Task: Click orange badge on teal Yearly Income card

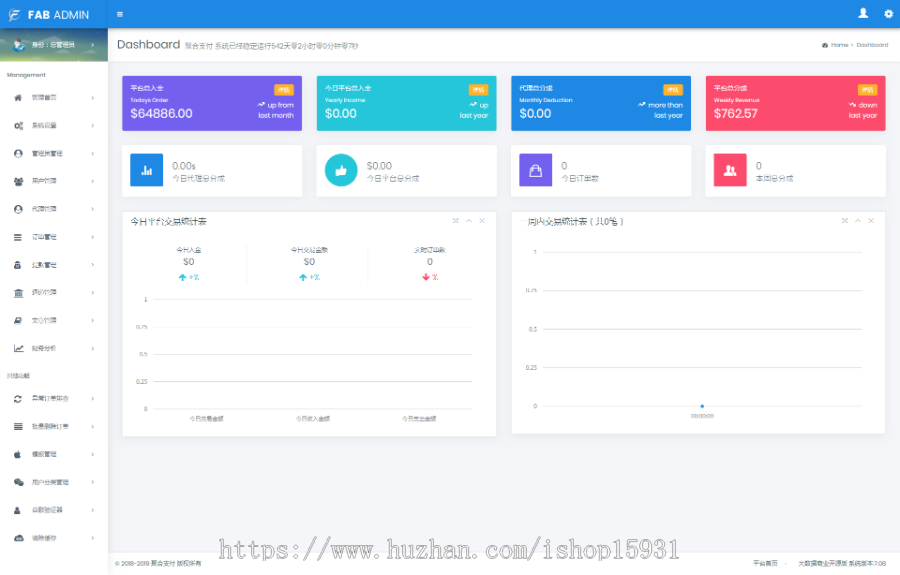Action: 478,90
